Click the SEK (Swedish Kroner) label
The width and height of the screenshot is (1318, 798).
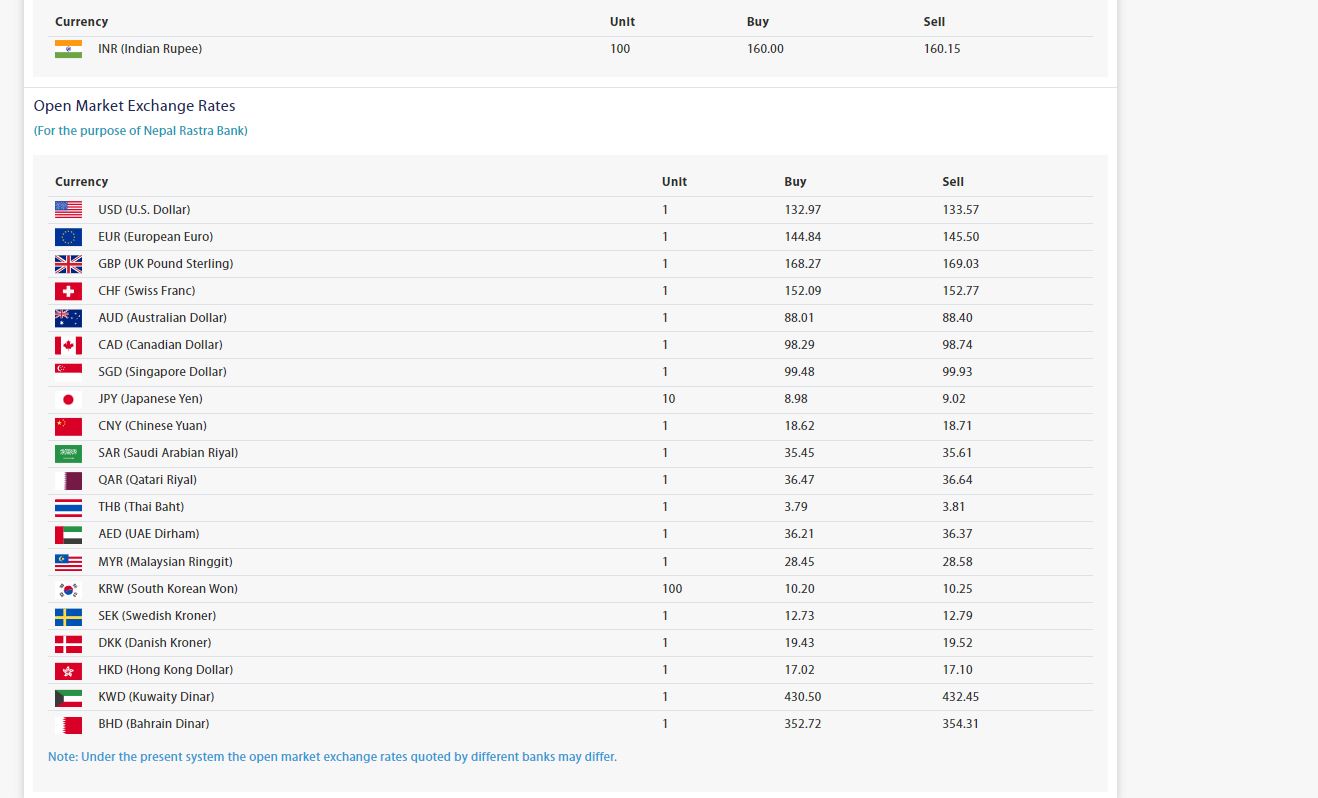(157, 616)
